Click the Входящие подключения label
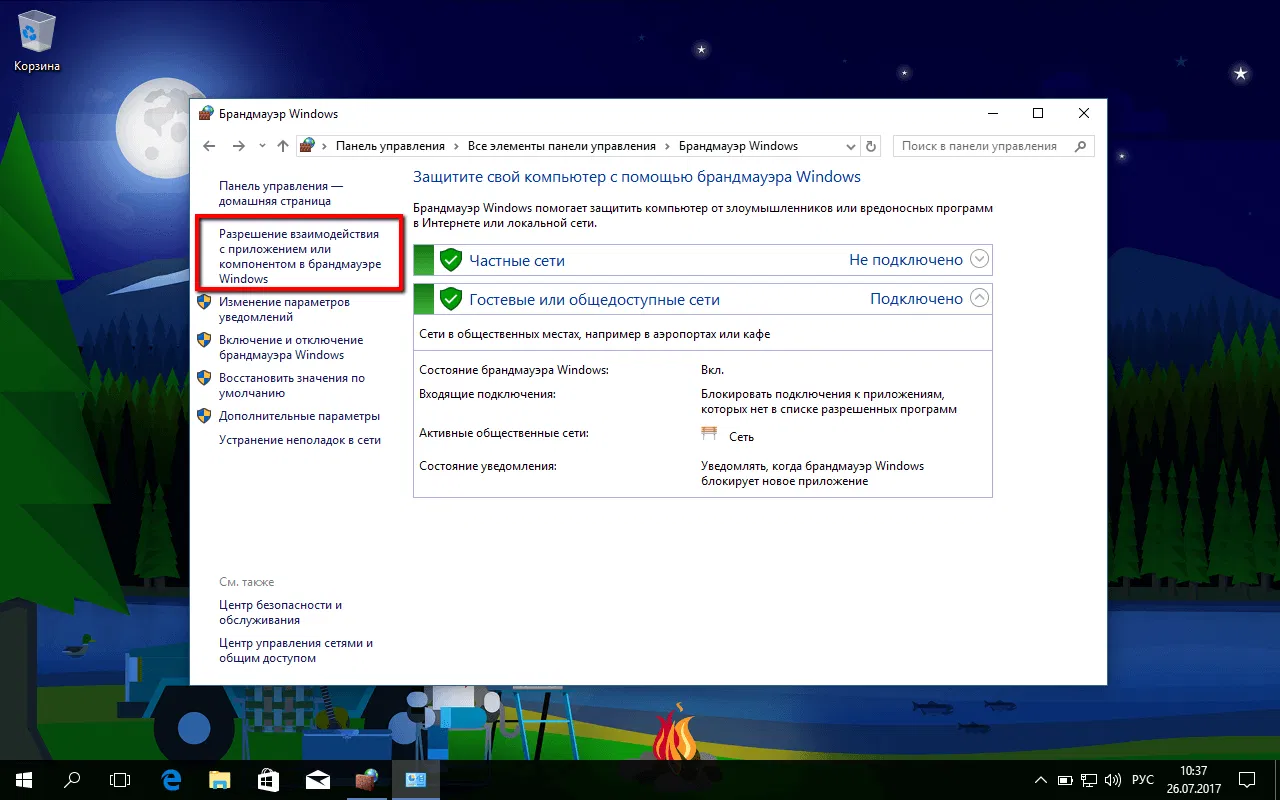 (487, 394)
